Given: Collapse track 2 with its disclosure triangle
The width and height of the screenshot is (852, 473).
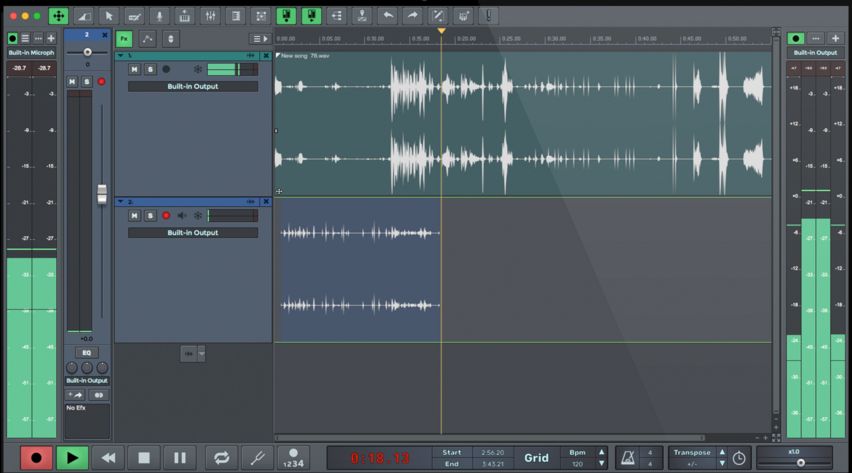Looking at the screenshot, I should click(x=120, y=202).
